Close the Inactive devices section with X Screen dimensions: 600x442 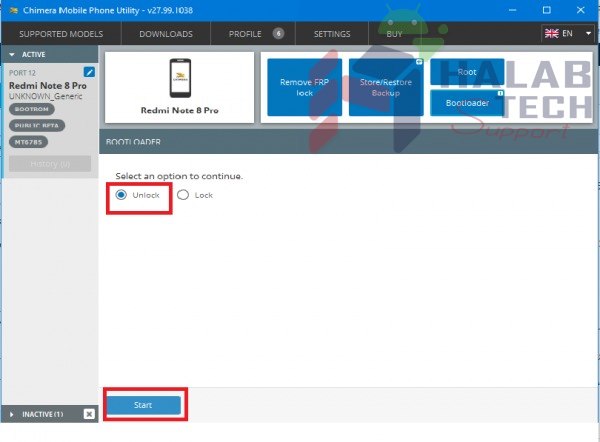(89, 414)
